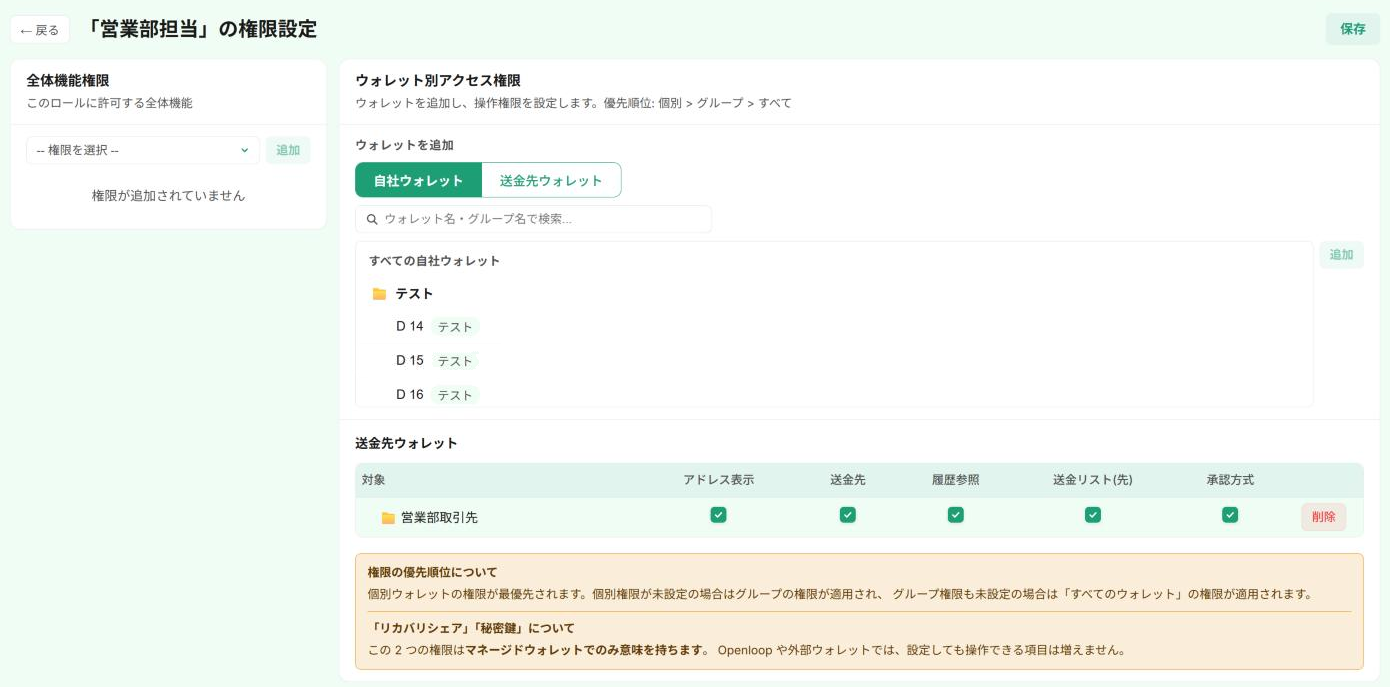
Task: Switch to the 自社ウォレット tab
Action: point(418,180)
